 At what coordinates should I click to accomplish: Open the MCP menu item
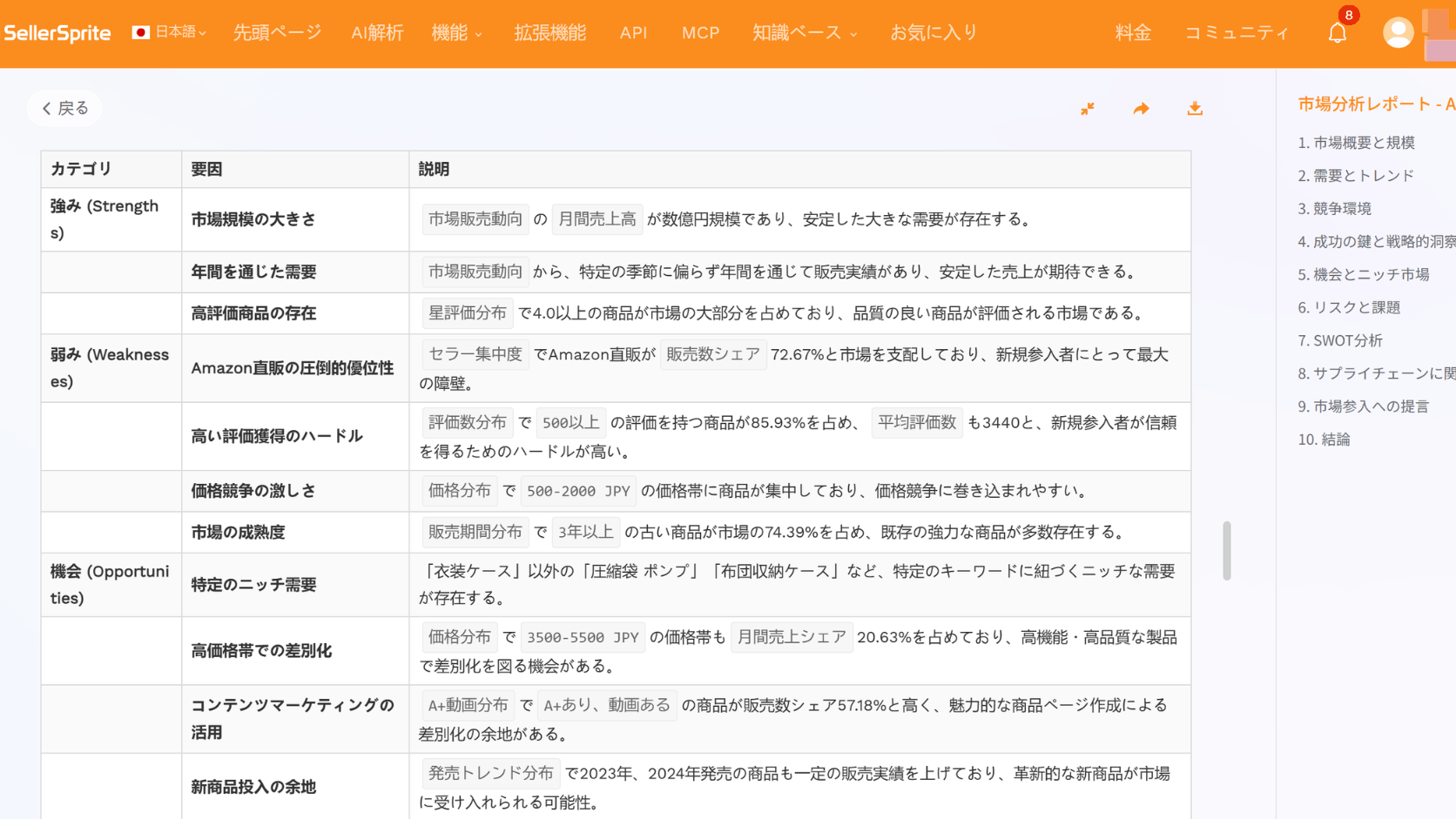click(700, 33)
